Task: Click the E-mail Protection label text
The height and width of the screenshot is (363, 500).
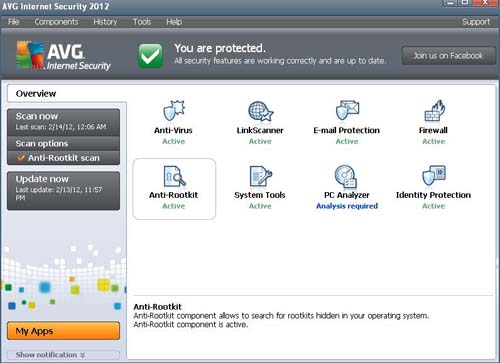Action: pyautogui.click(x=347, y=130)
